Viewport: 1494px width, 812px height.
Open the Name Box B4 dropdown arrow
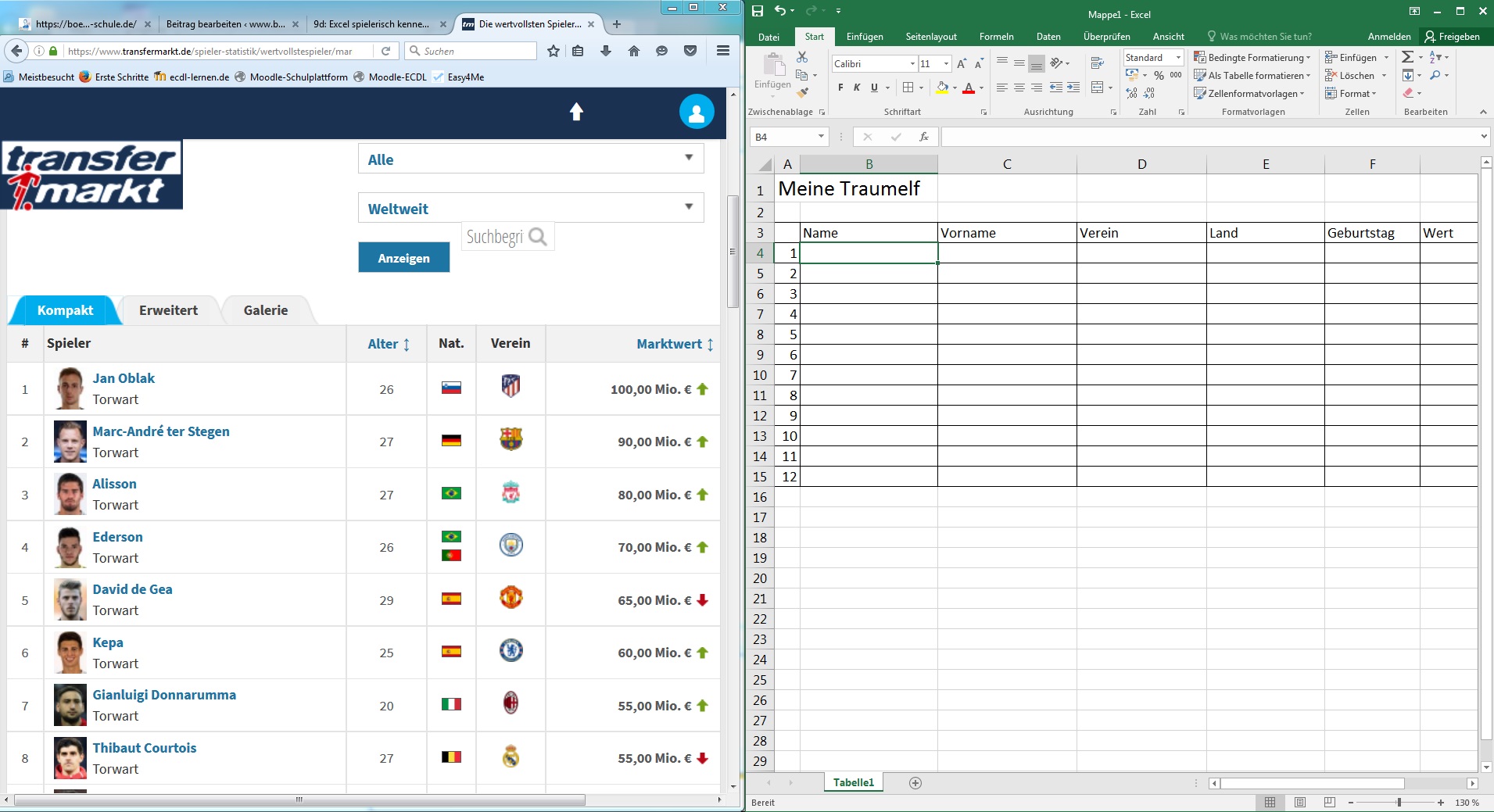pyautogui.click(x=821, y=137)
